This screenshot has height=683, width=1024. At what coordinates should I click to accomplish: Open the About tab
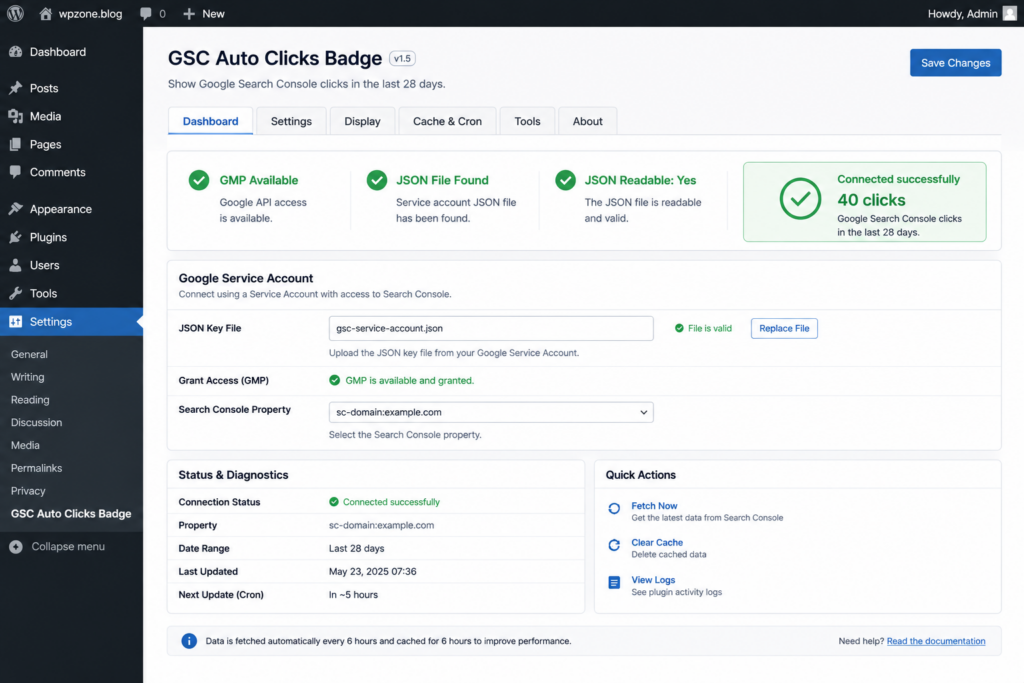pyautogui.click(x=588, y=121)
